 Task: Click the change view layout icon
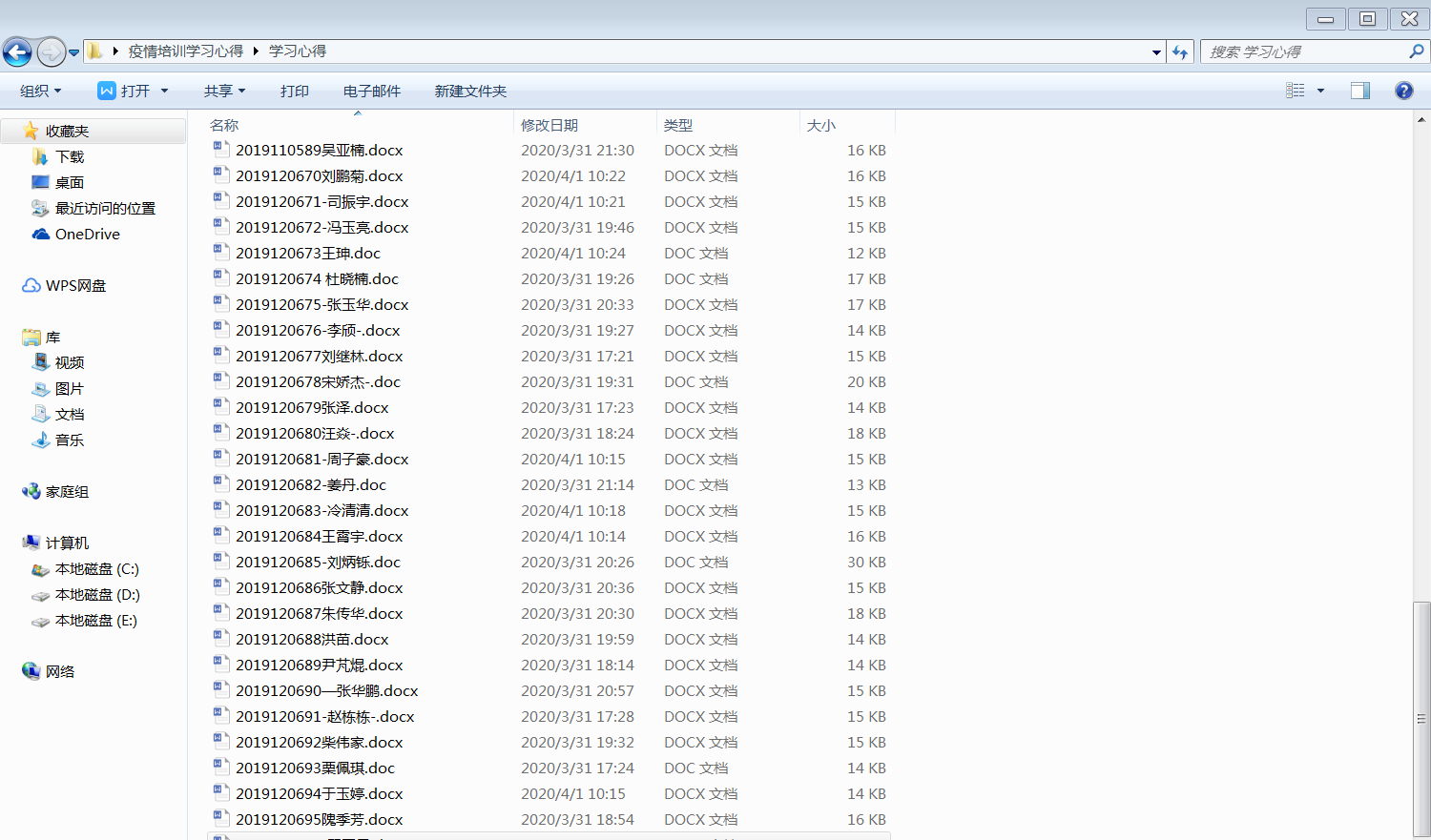coord(1295,91)
